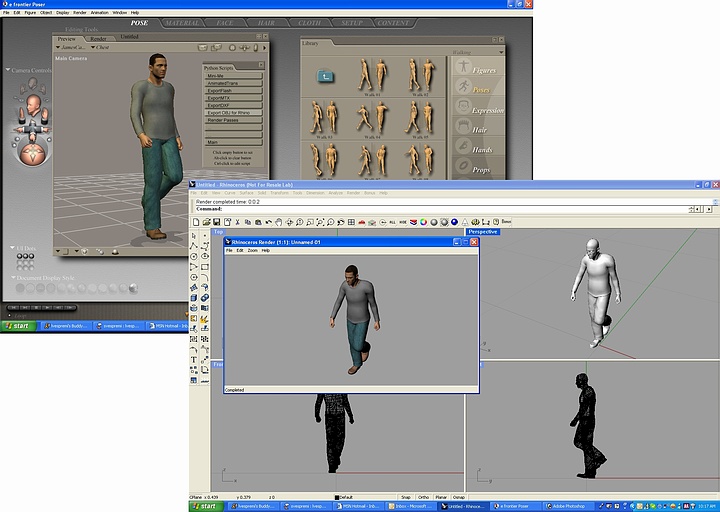This screenshot has height=512, width=720.
Task: Click the Save disk icon in Rhino toolbar
Action: tap(216, 222)
